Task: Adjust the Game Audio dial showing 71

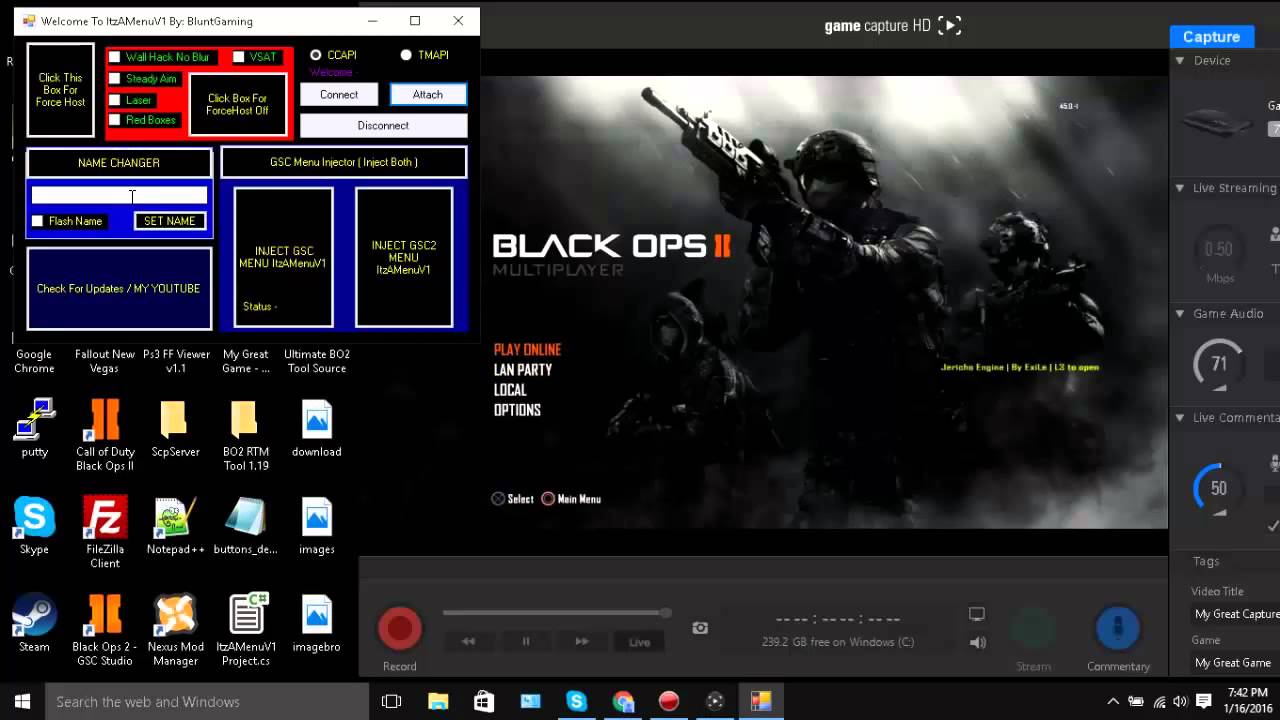Action: coord(1219,364)
